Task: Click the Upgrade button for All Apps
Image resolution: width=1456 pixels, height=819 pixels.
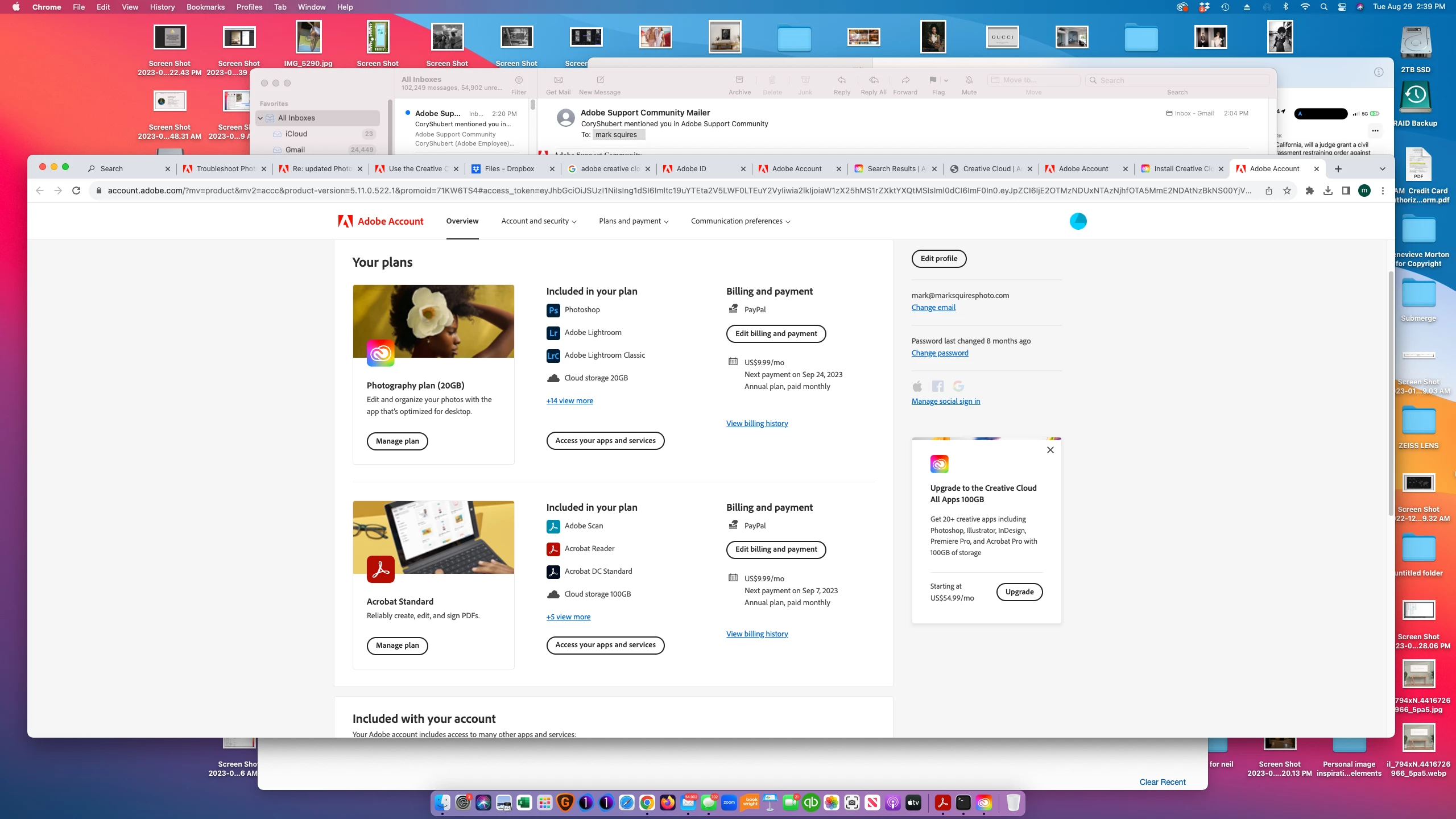Action: [1019, 591]
